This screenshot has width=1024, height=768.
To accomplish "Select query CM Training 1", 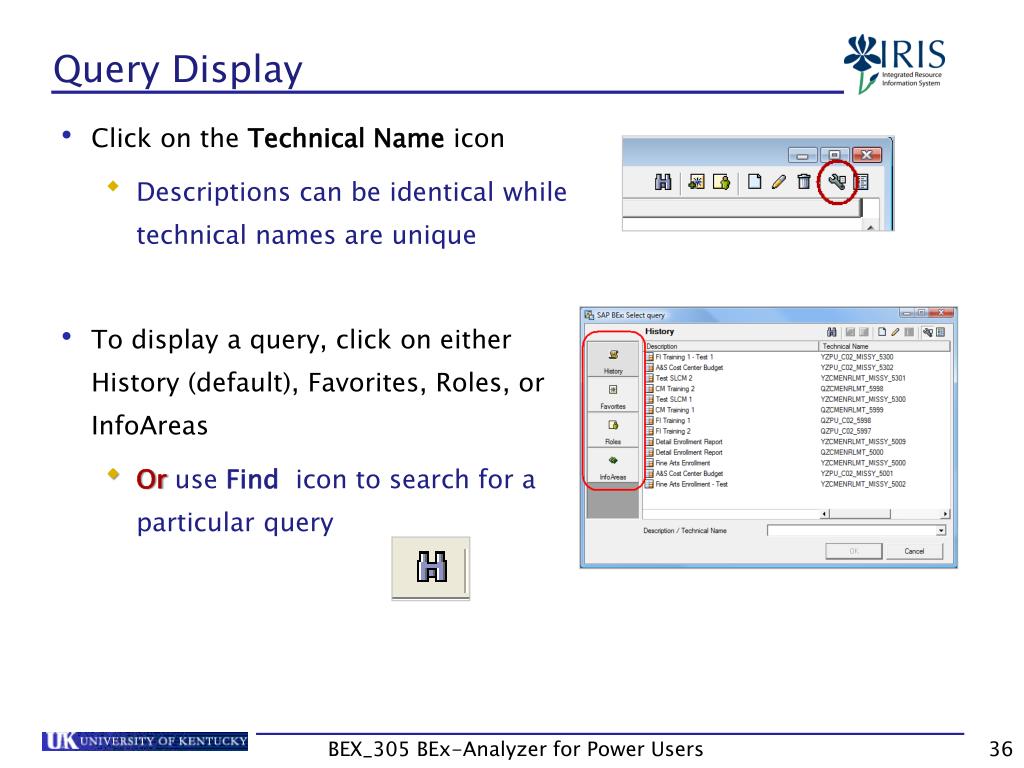I will (675, 410).
